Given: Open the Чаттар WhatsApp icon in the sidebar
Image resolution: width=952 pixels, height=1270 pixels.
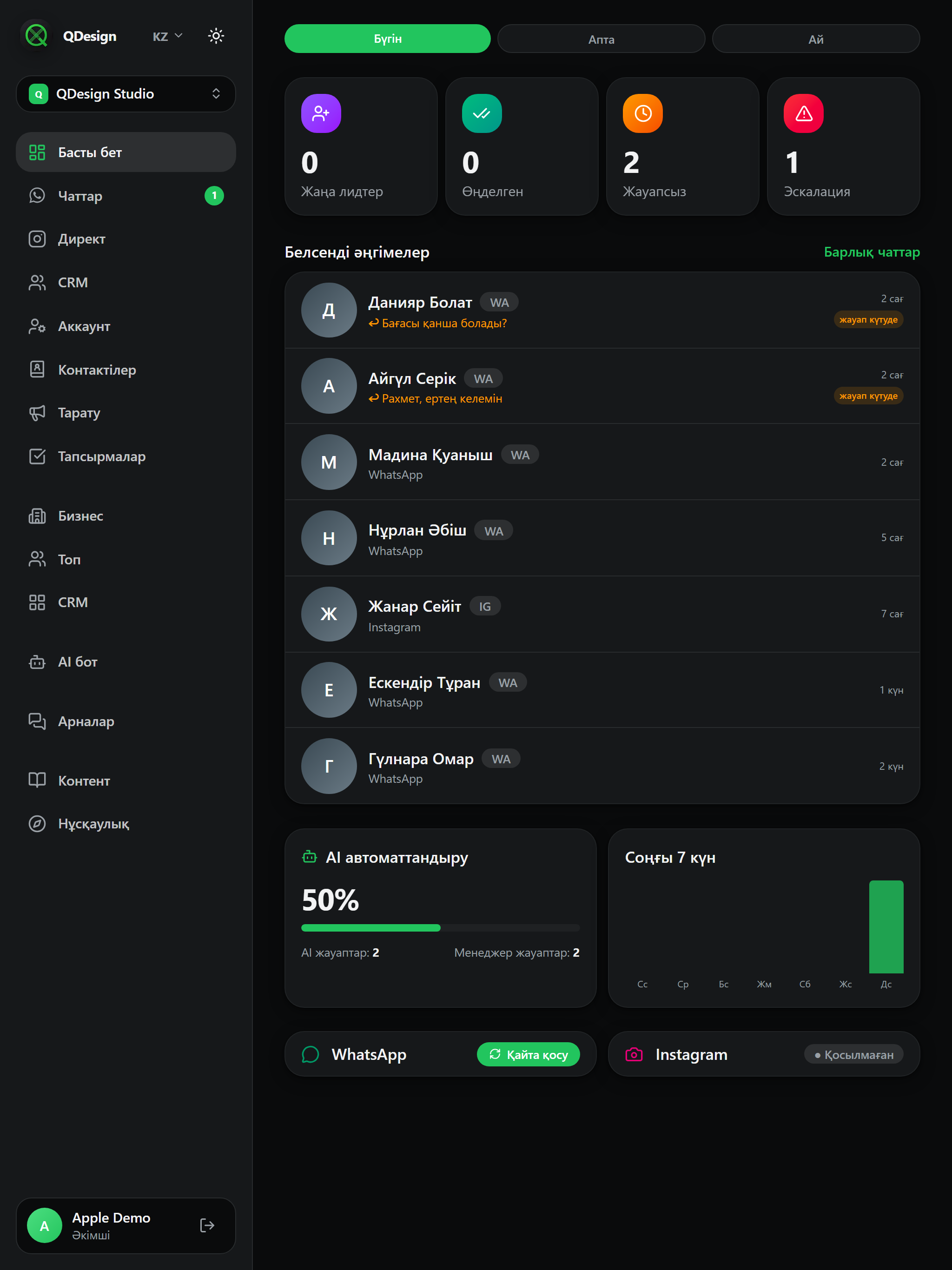Looking at the screenshot, I should click(37, 196).
